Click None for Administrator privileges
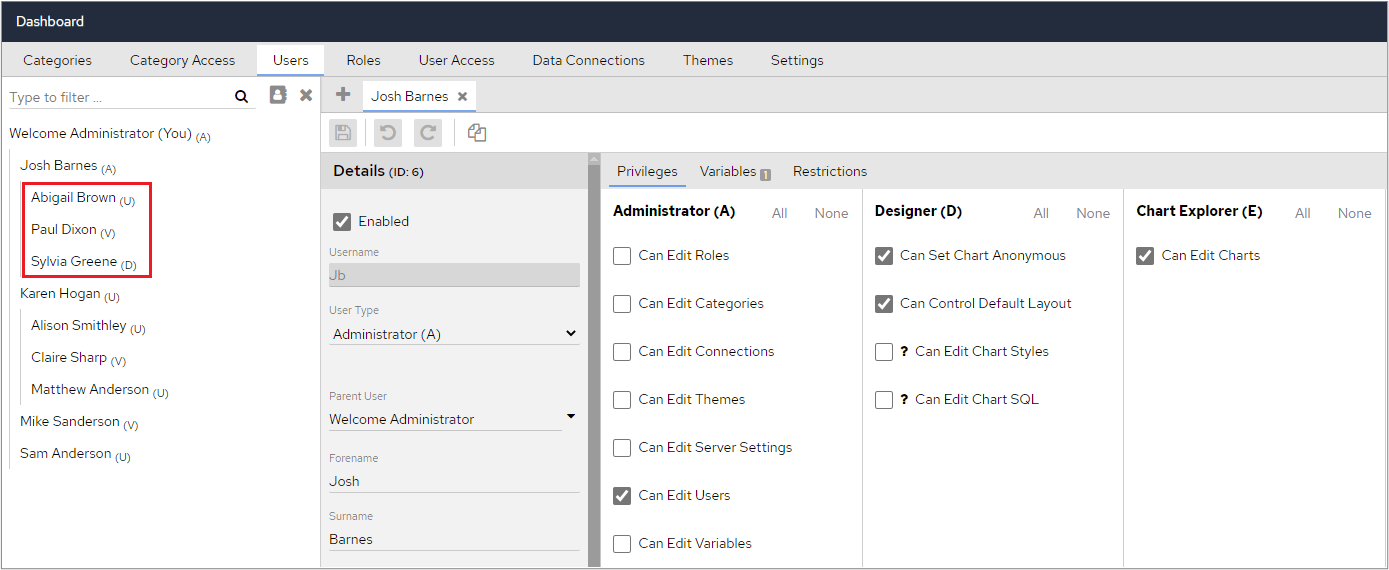The height and width of the screenshot is (570, 1389). (x=831, y=213)
